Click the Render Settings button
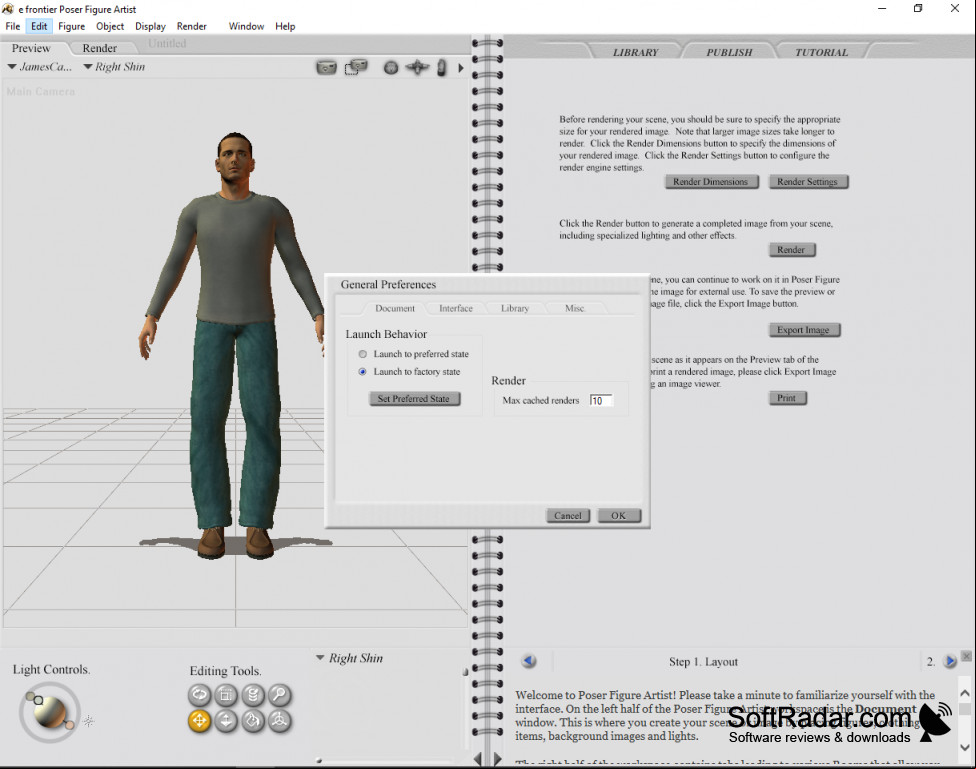 point(808,182)
